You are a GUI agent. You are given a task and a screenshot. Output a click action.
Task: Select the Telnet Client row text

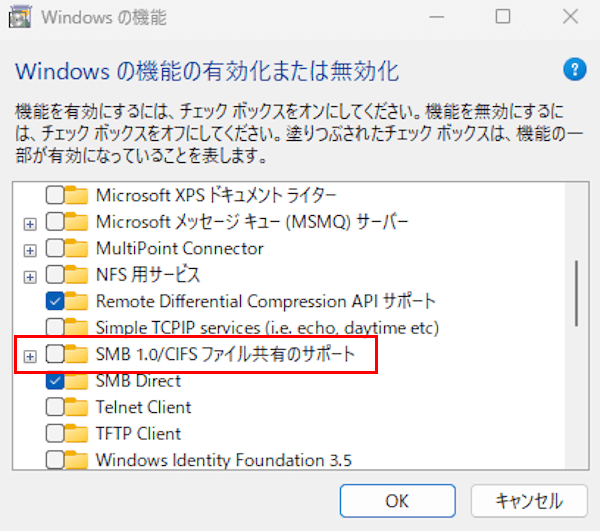coord(143,407)
